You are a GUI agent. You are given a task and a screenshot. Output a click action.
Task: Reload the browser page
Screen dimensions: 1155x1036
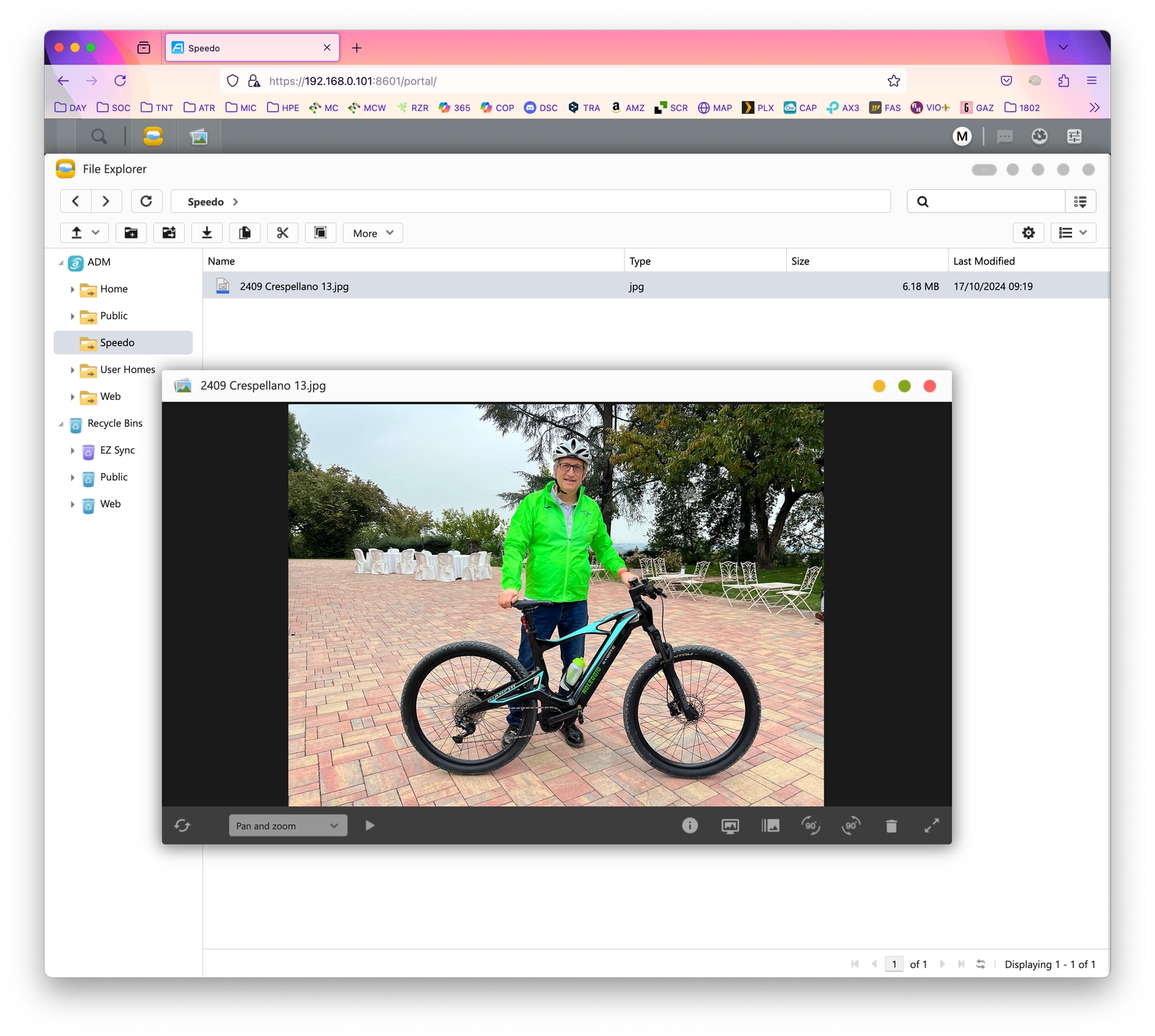121,81
